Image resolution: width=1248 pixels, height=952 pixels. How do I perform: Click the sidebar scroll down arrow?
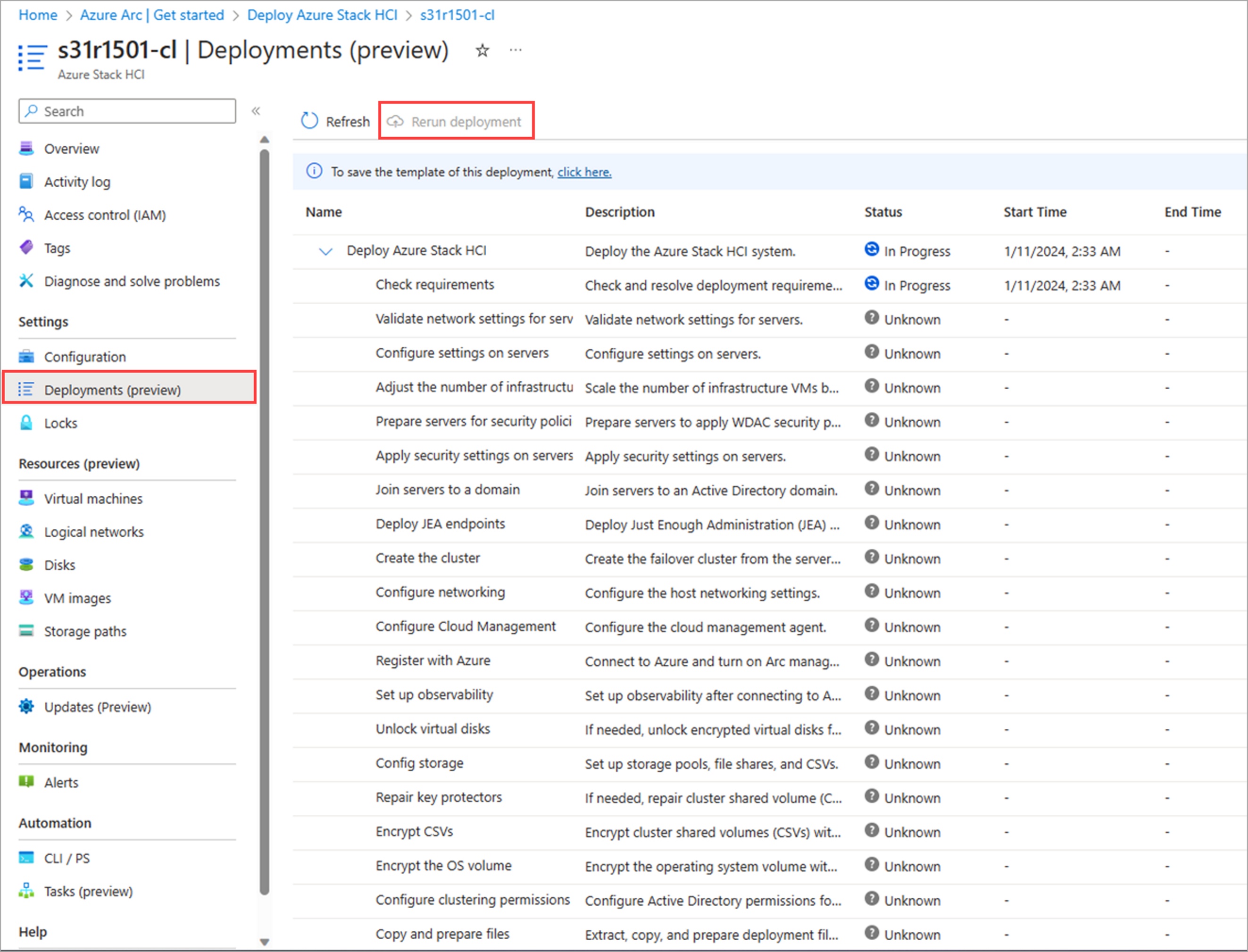(265, 942)
